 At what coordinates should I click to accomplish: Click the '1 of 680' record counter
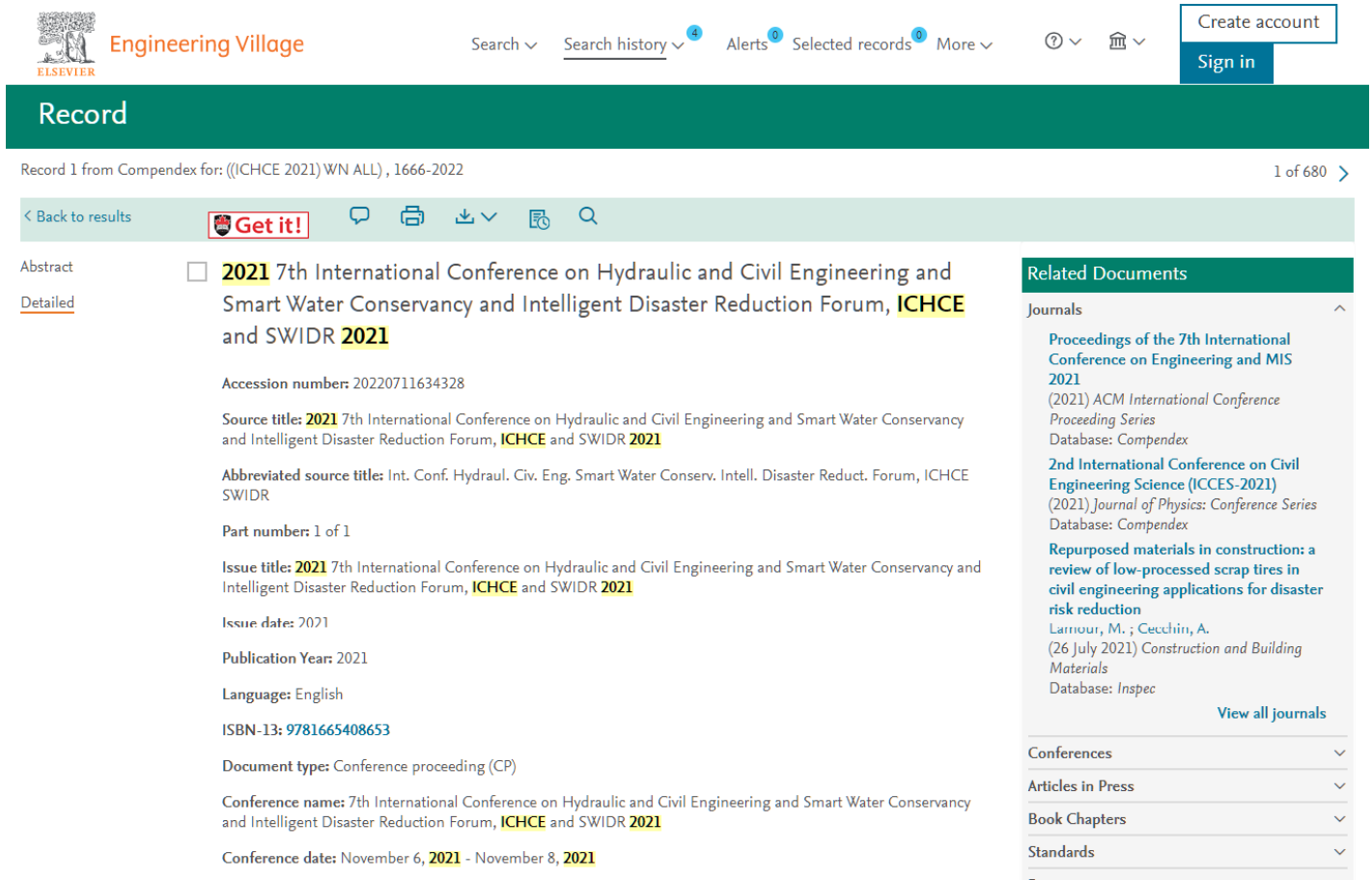tap(1300, 172)
